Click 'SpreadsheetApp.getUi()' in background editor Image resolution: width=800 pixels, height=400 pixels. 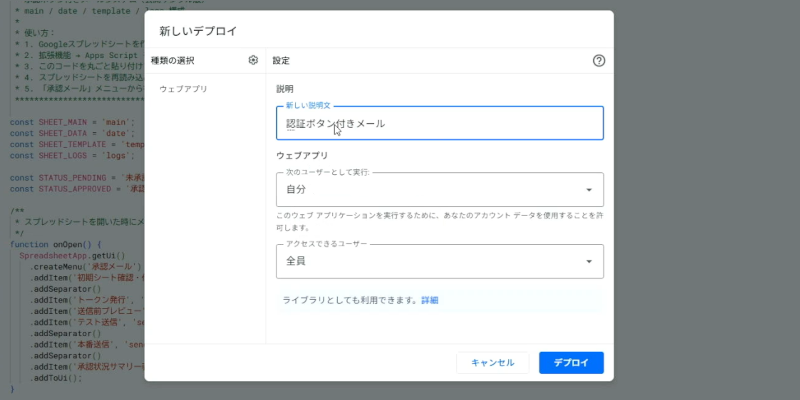click(72, 256)
